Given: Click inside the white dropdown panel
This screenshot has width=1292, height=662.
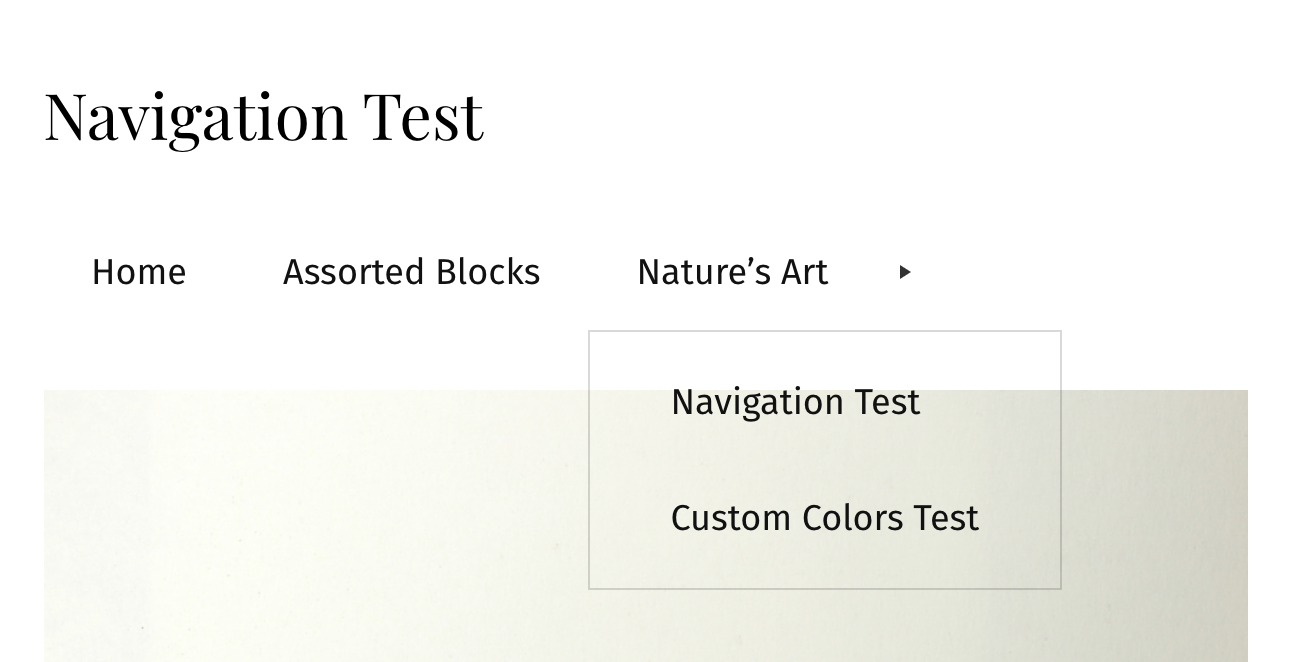Looking at the screenshot, I should click(824, 460).
